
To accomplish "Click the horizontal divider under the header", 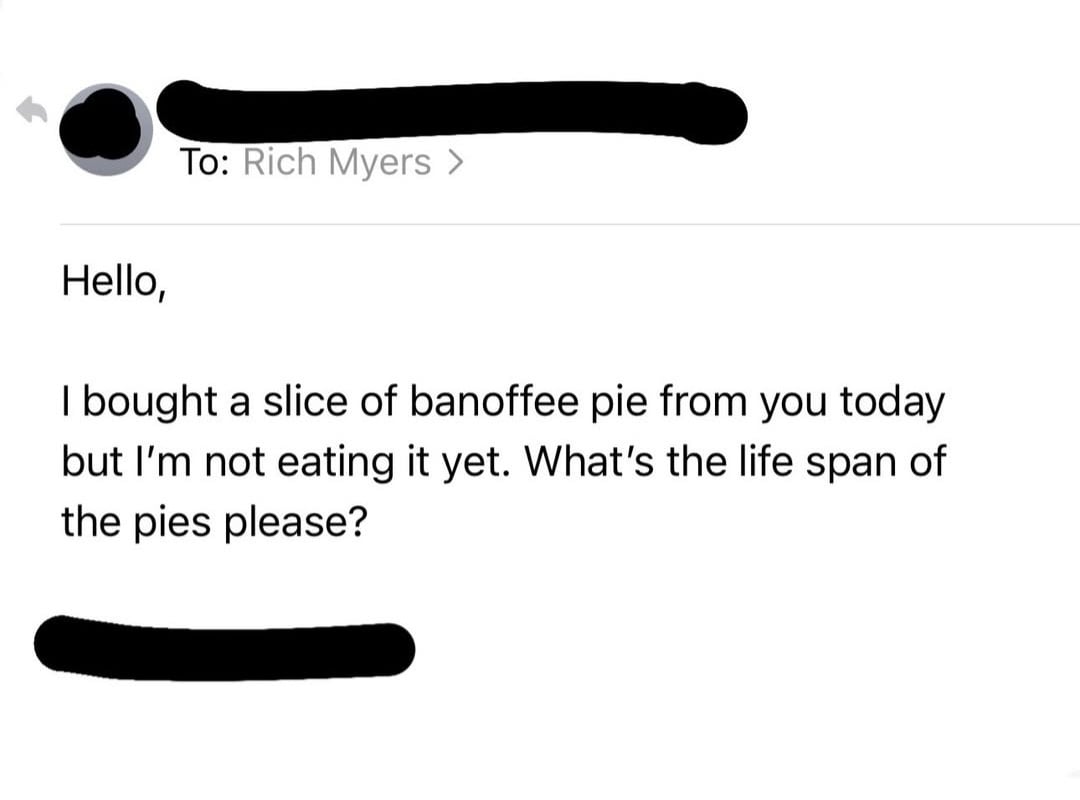I will pos(568,224).
